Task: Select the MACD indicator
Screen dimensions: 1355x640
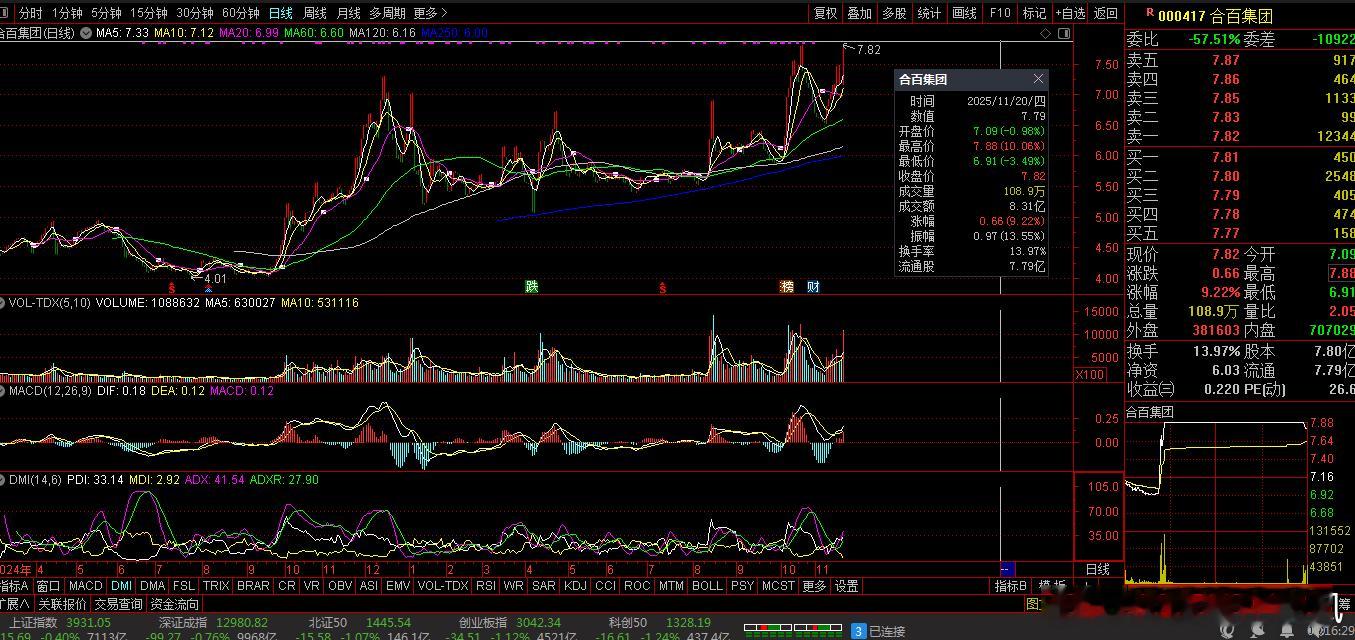Action: click(x=86, y=586)
